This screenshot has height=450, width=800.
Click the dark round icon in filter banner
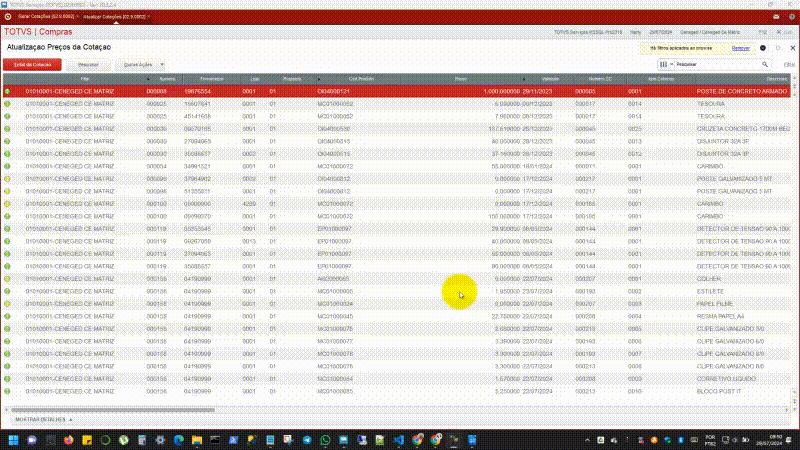click(x=762, y=48)
